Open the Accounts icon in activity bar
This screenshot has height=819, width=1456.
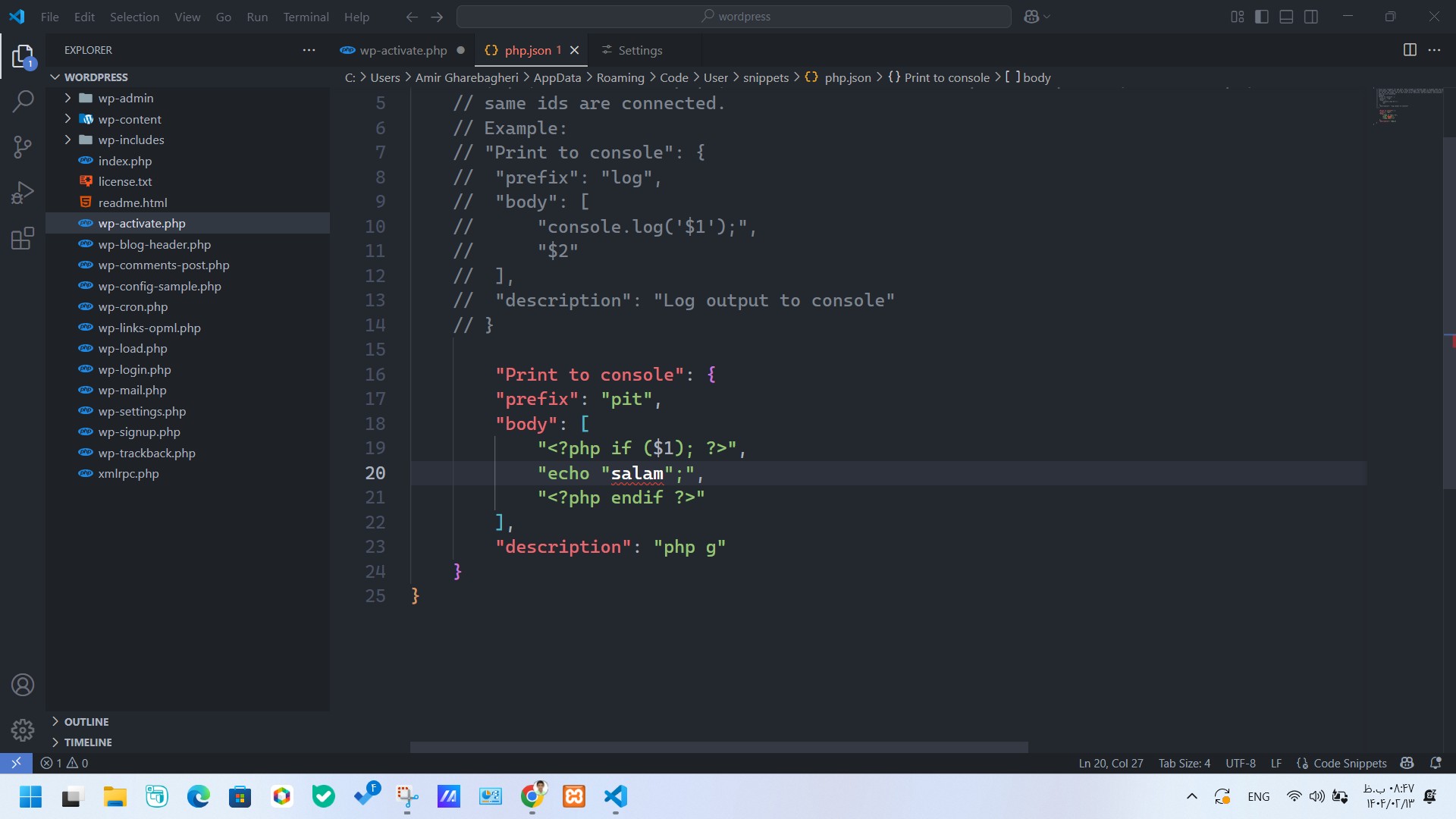point(23,685)
